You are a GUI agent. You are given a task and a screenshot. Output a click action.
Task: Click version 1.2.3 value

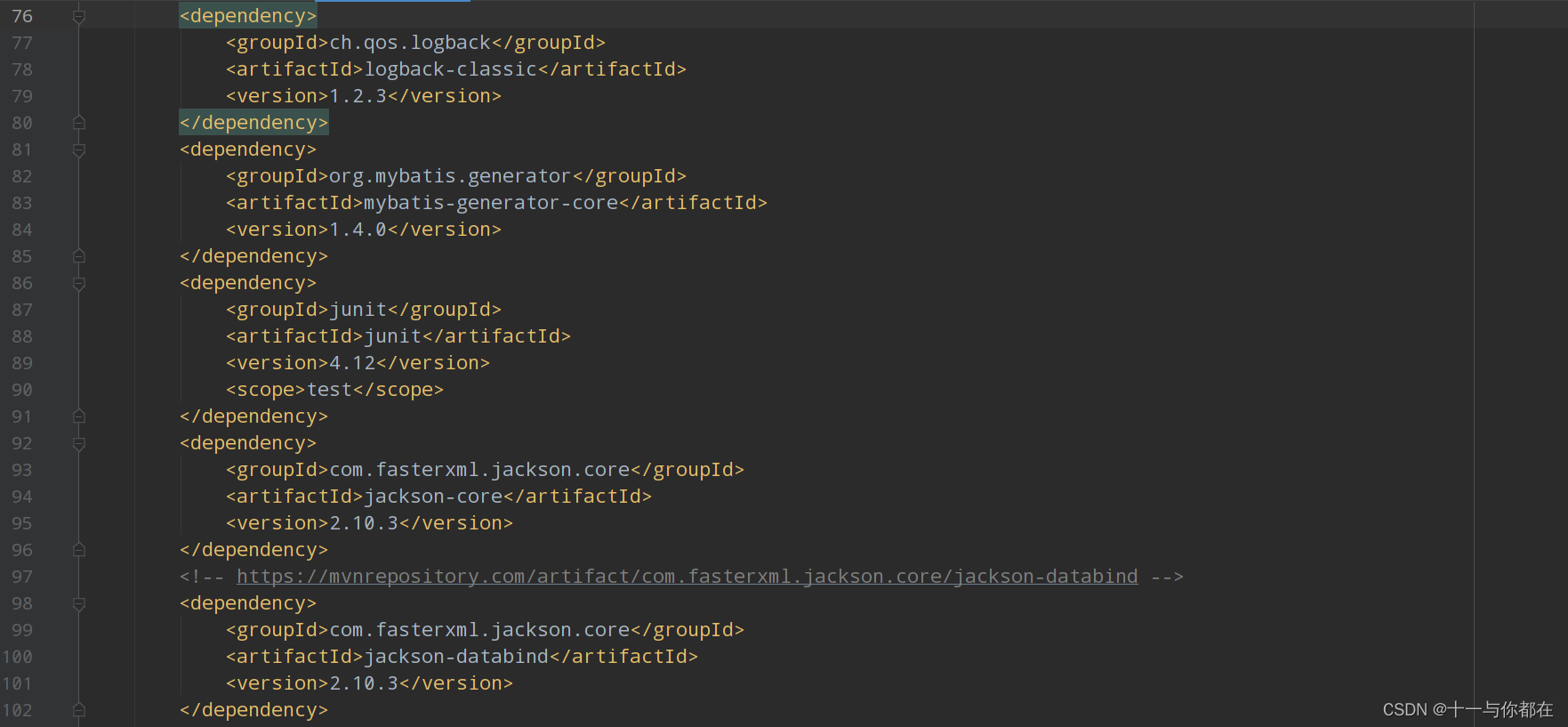point(358,96)
